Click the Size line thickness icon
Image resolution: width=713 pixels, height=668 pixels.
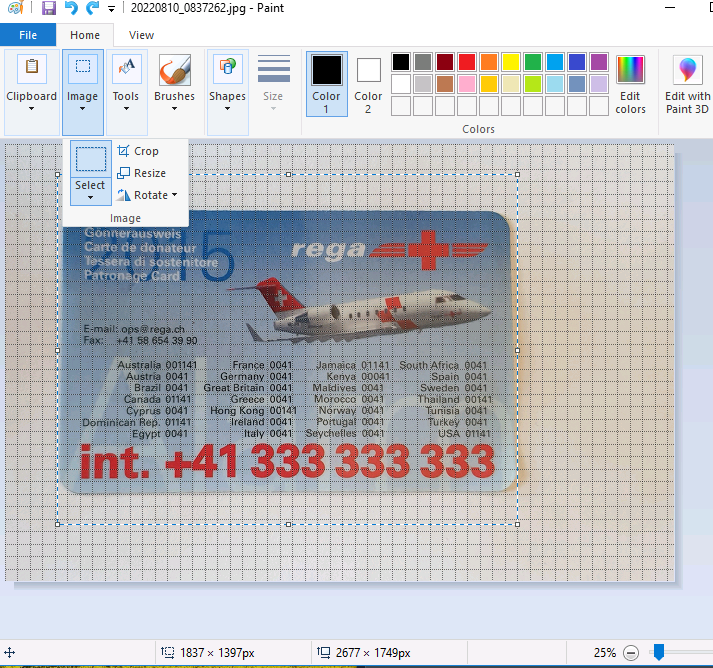pos(274,69)
